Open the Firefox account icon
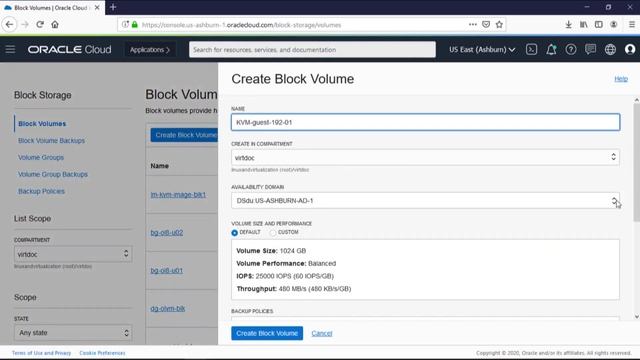The height and width of the screenshot is (360, 640). [613, 24]
